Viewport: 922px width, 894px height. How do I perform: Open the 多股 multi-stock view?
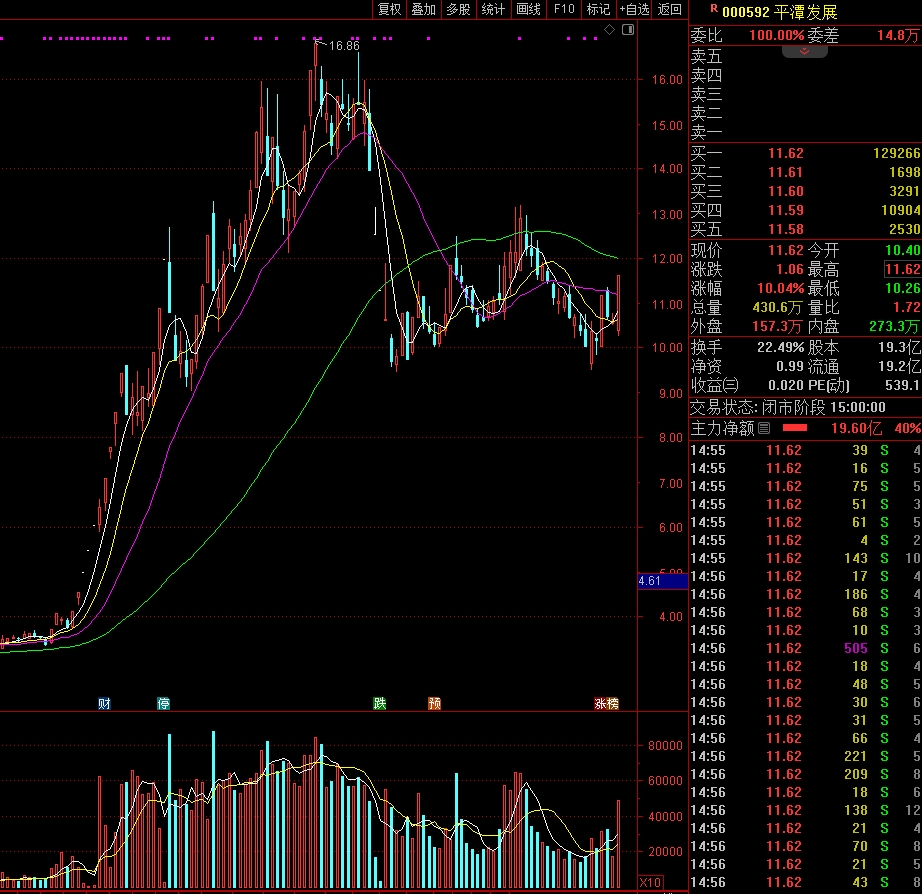coord(459,9)
